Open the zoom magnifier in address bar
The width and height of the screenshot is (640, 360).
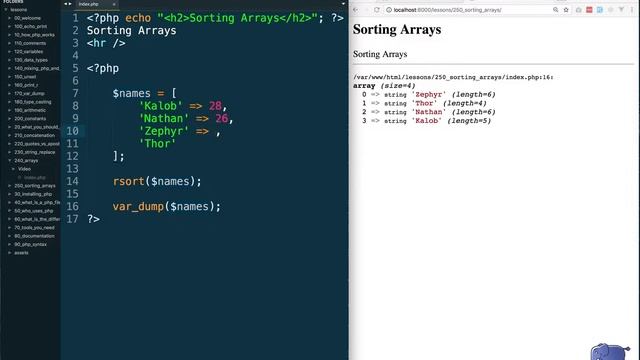point(556,10)
